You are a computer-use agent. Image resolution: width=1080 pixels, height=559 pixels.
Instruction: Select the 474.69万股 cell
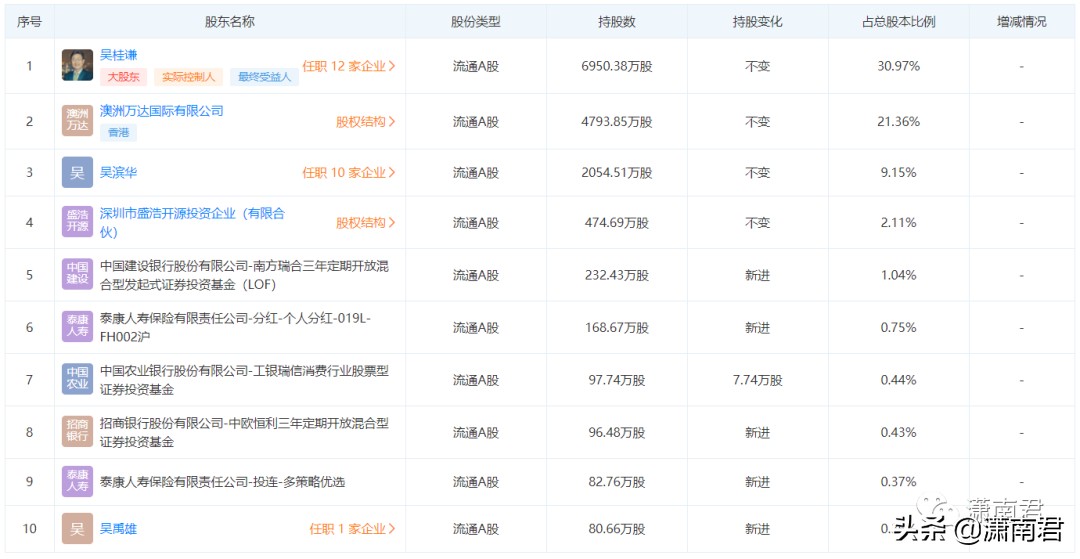coord(616,223)
